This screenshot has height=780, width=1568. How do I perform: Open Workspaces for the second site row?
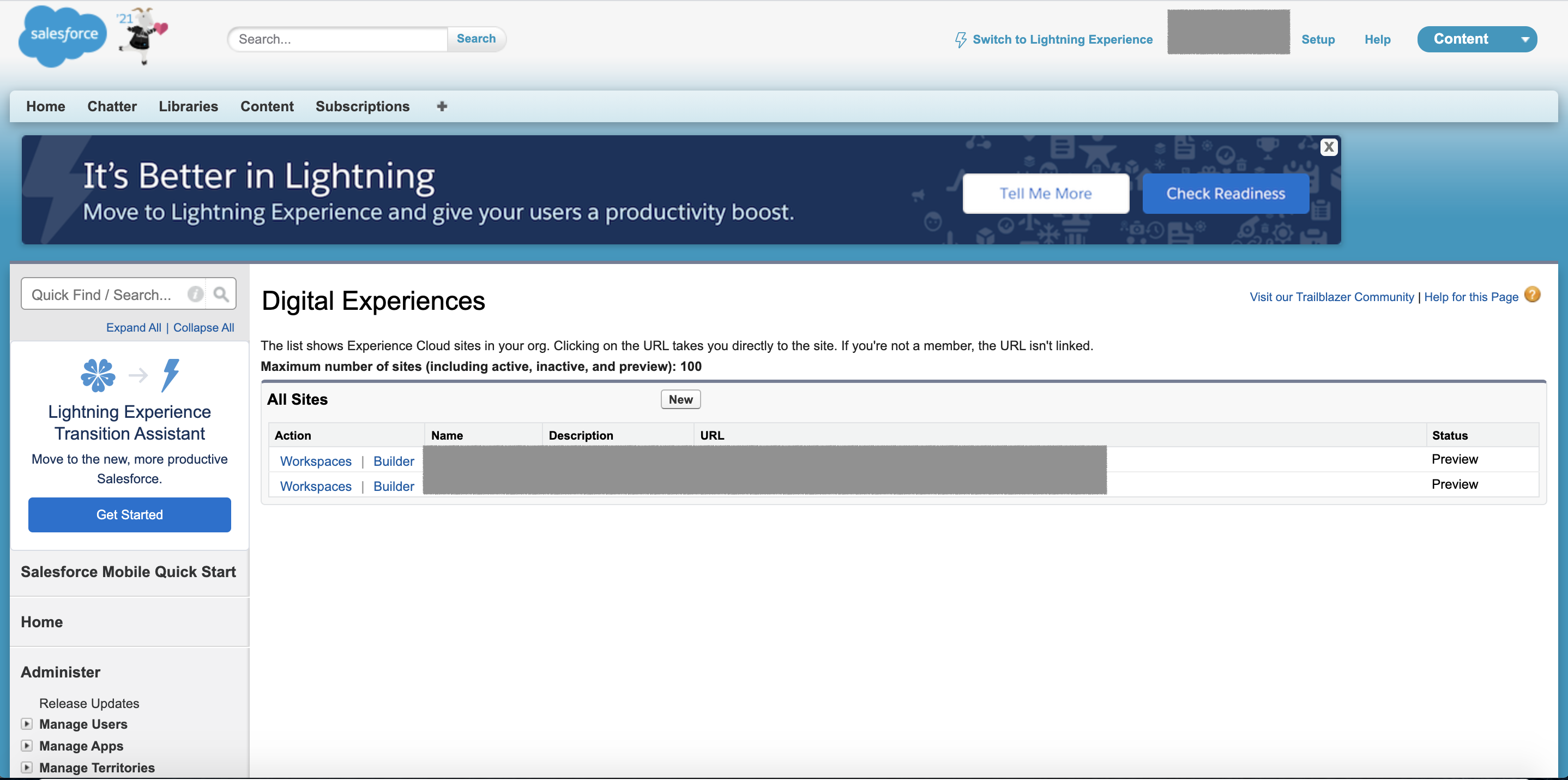point(315,486)
